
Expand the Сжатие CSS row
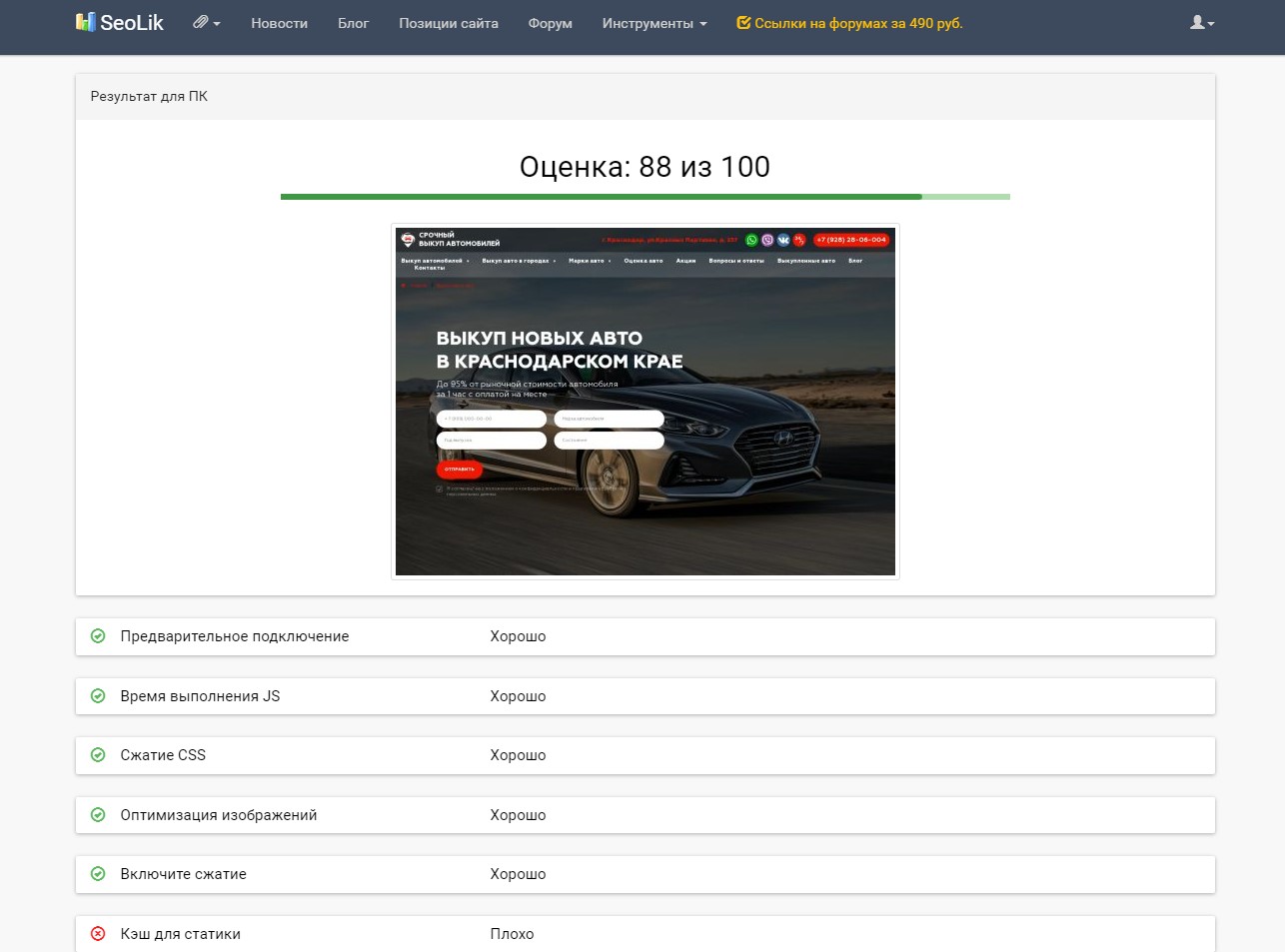click(x=645, y=755)
